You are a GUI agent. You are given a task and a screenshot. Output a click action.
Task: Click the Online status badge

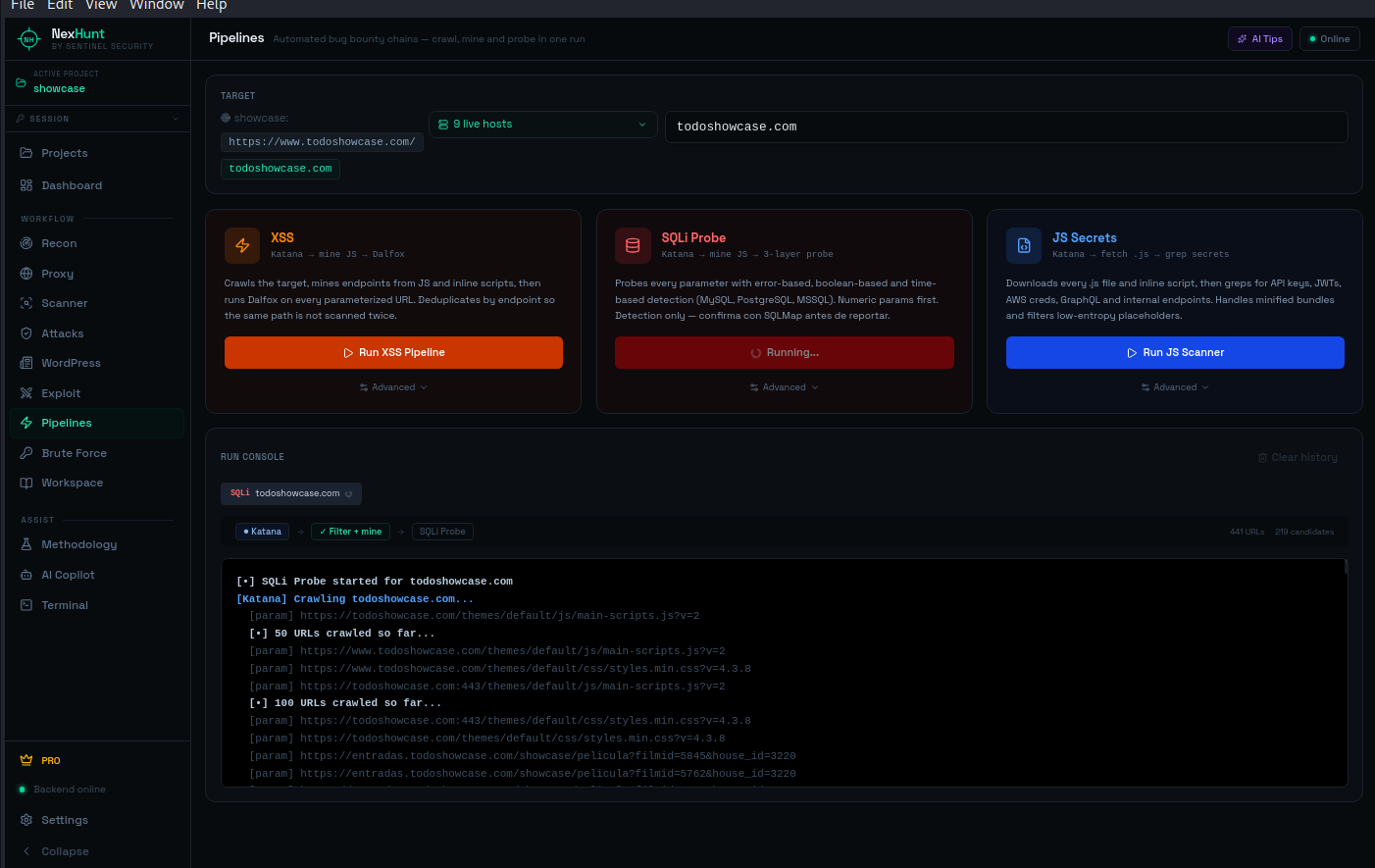coord(1330,39)
